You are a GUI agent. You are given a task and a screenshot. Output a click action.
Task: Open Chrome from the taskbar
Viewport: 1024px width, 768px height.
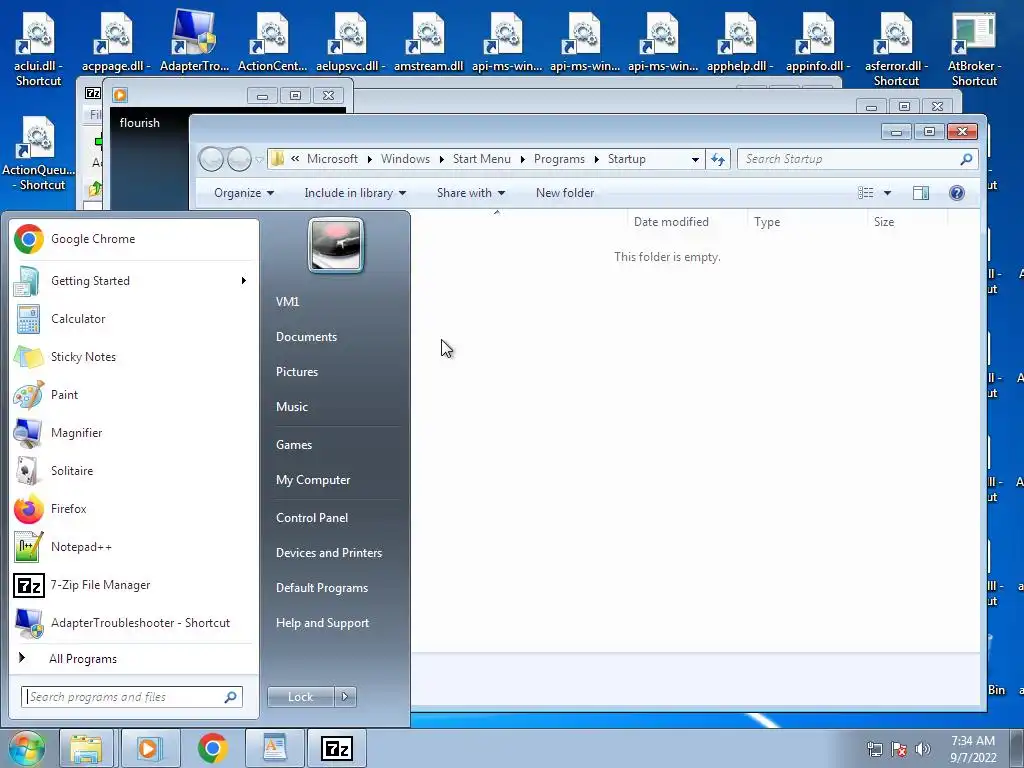point(212,748)
